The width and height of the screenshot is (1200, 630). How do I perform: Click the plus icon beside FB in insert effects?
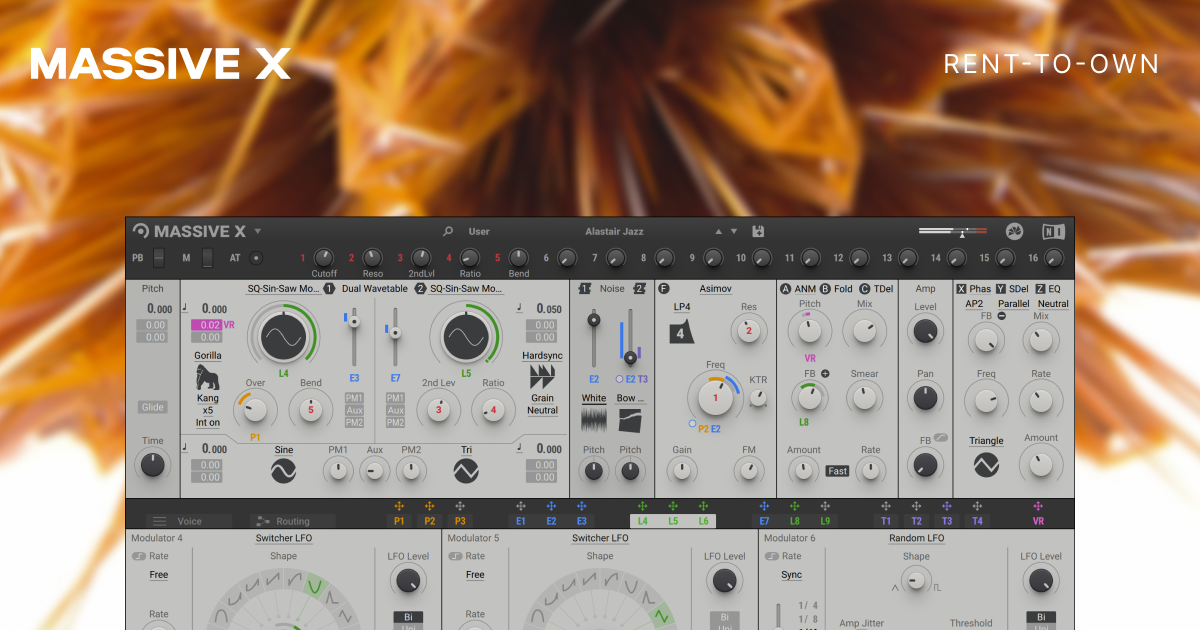[826, 374]
